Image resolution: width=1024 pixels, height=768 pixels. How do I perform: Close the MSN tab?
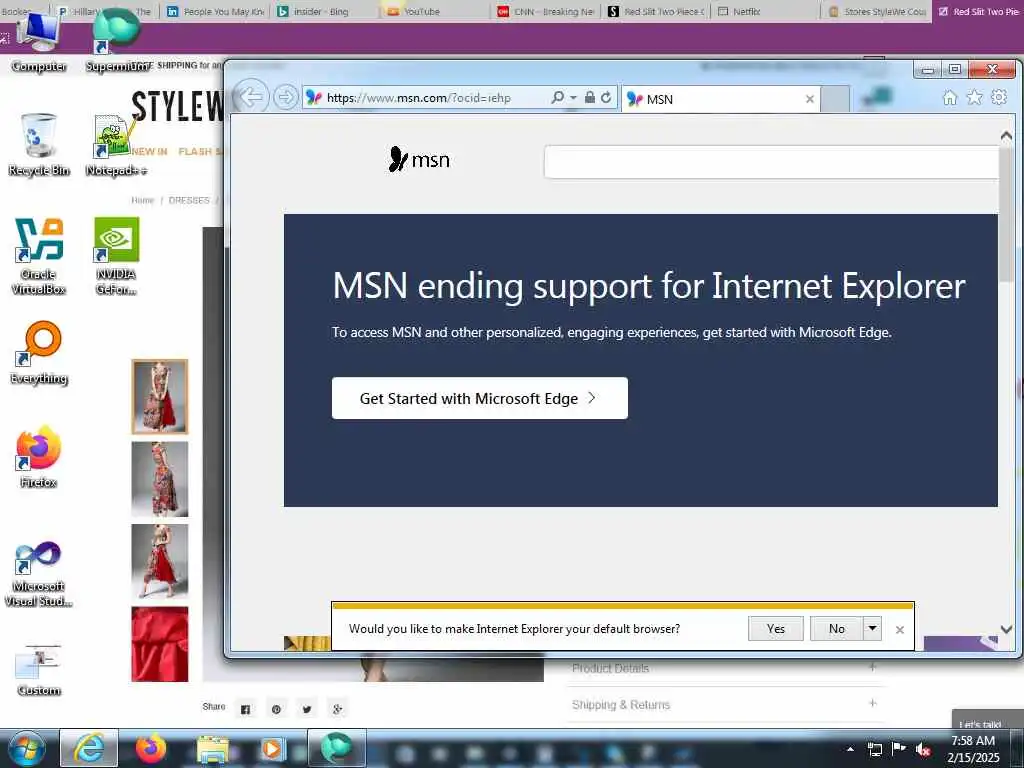810,99
